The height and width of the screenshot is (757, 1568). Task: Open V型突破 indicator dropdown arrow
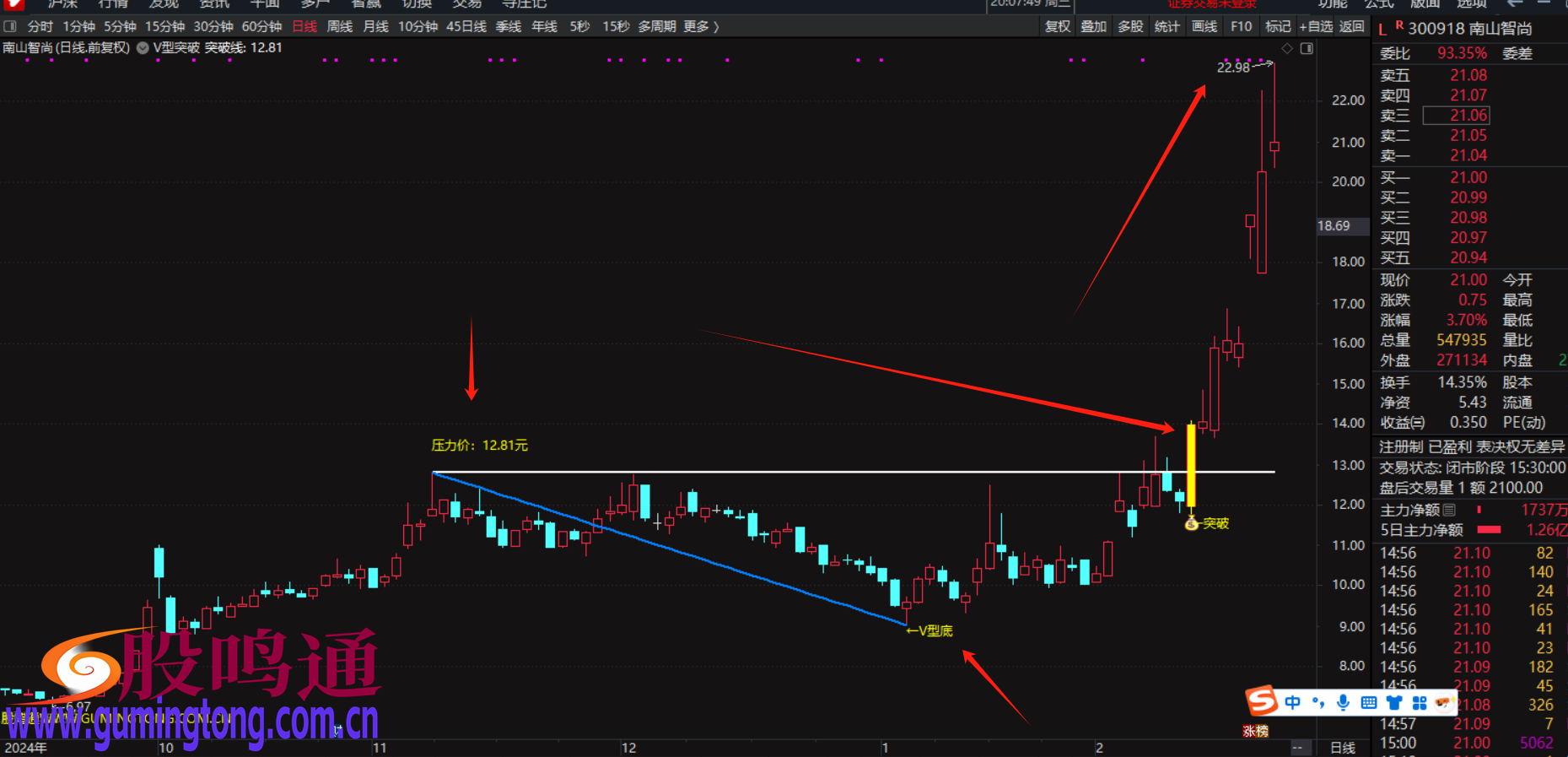[x=143, y=48]
